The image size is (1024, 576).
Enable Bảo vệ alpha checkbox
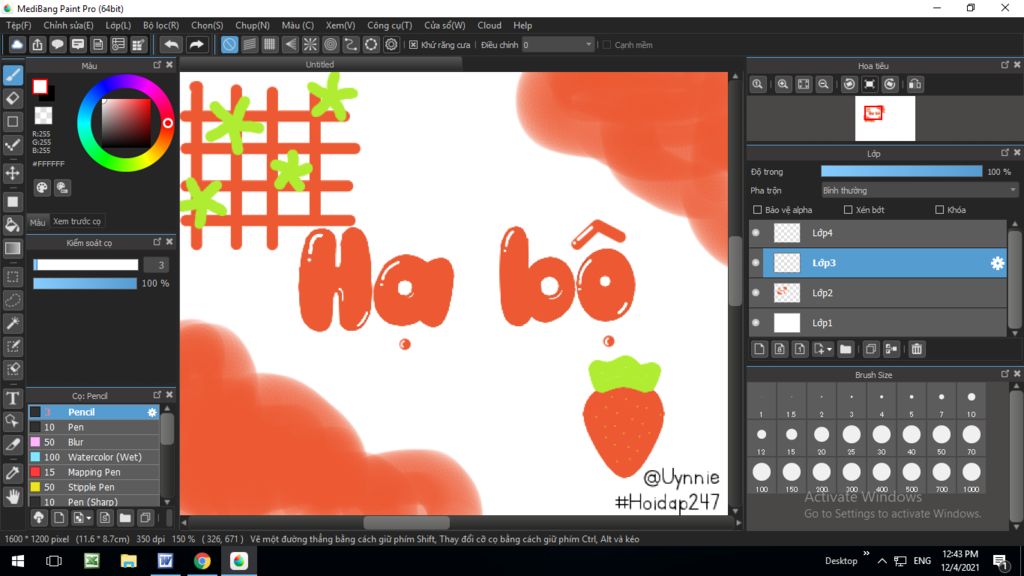coord(758,210)
